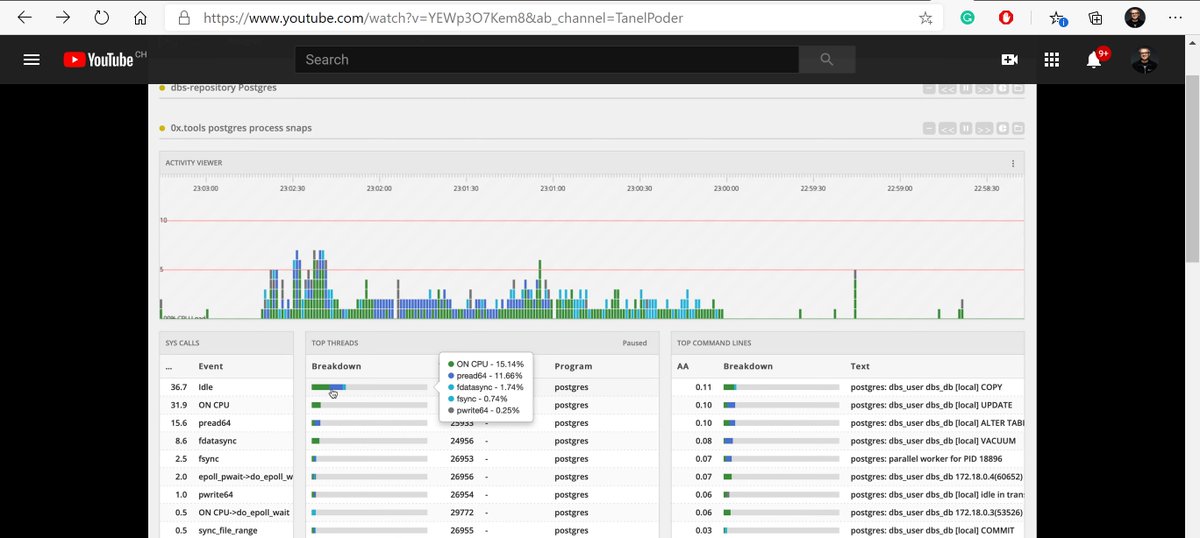Click the C button of dbs-repository panel
The width and height of the screenshot is (1200, 538).
click(x=1002, y=88)
